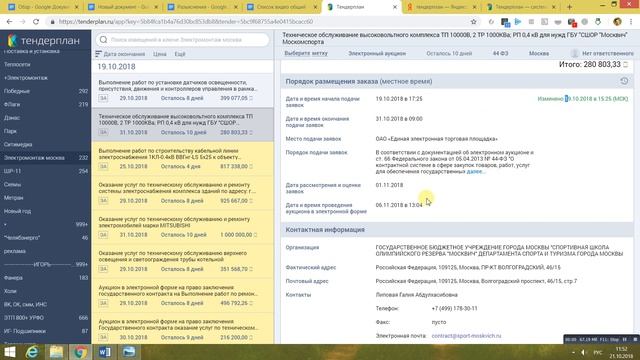Image resolution: width=640 pixels, height=360 pixels.
Task: Bookmark page with the star icon
Action: [473, 22]
